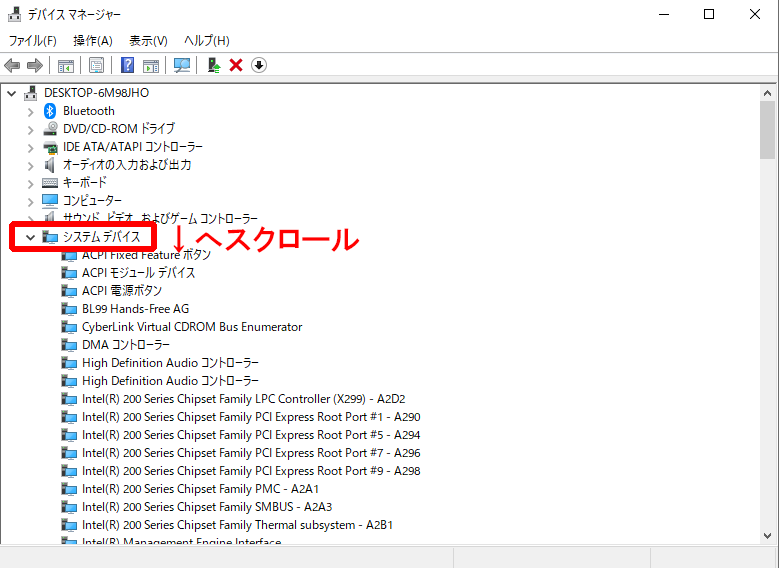This screenshot has height=568, width=779.
Task: Click the keyboard category icon
Action: (x=50, y=183)
